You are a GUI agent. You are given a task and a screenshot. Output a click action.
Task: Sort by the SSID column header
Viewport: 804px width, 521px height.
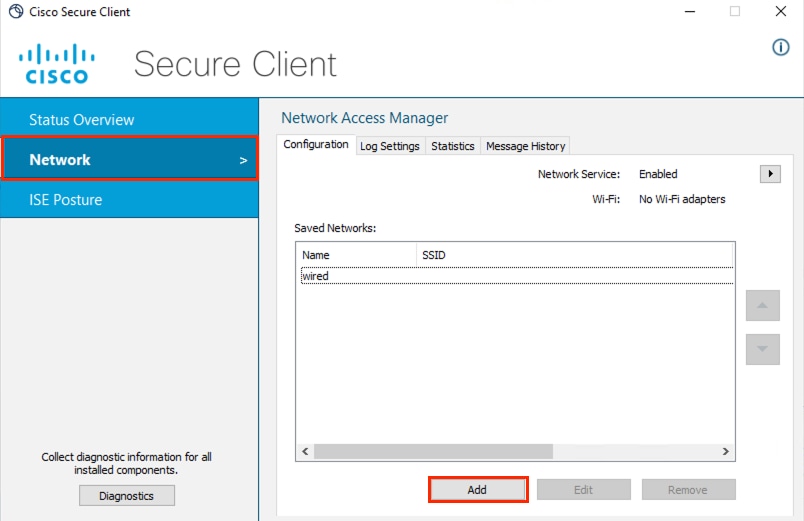coord(574,255)
